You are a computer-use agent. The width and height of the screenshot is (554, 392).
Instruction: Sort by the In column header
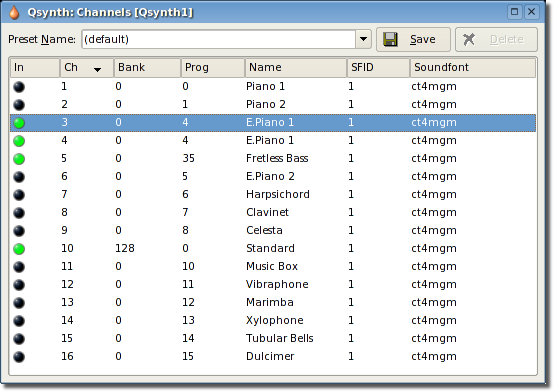coord(35,68)
